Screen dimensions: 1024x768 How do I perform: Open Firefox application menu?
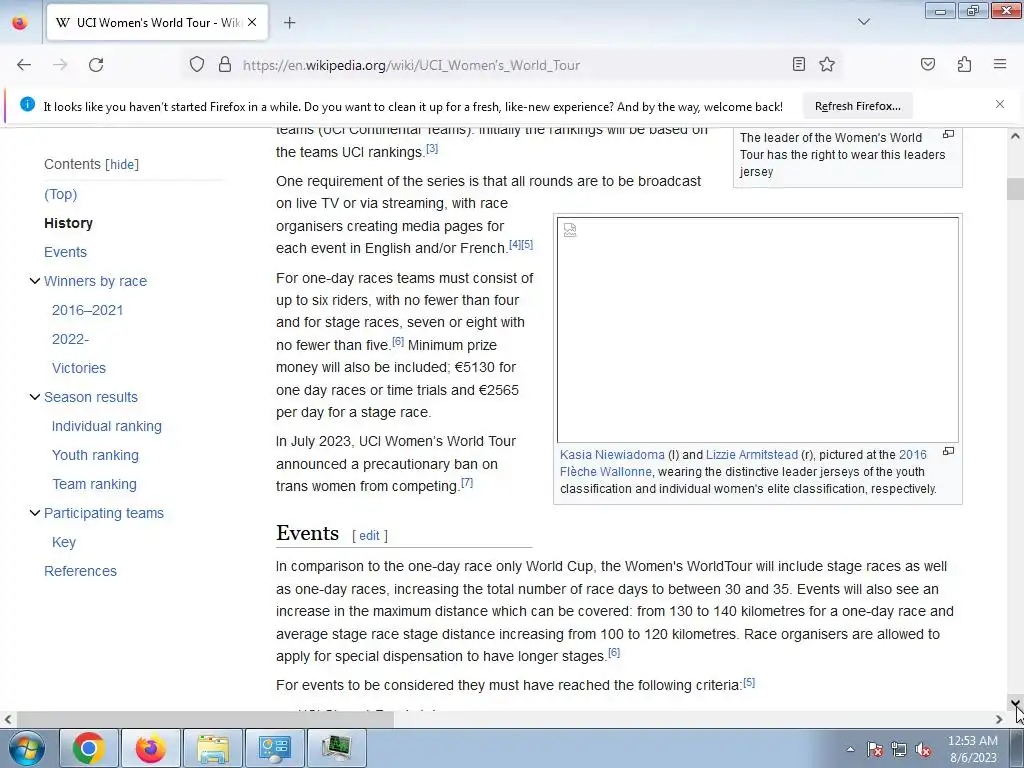coord(1000,64)
